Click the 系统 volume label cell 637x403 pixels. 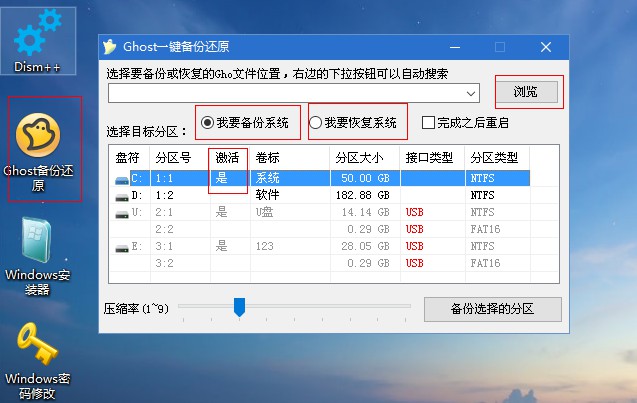pos(267,178)
